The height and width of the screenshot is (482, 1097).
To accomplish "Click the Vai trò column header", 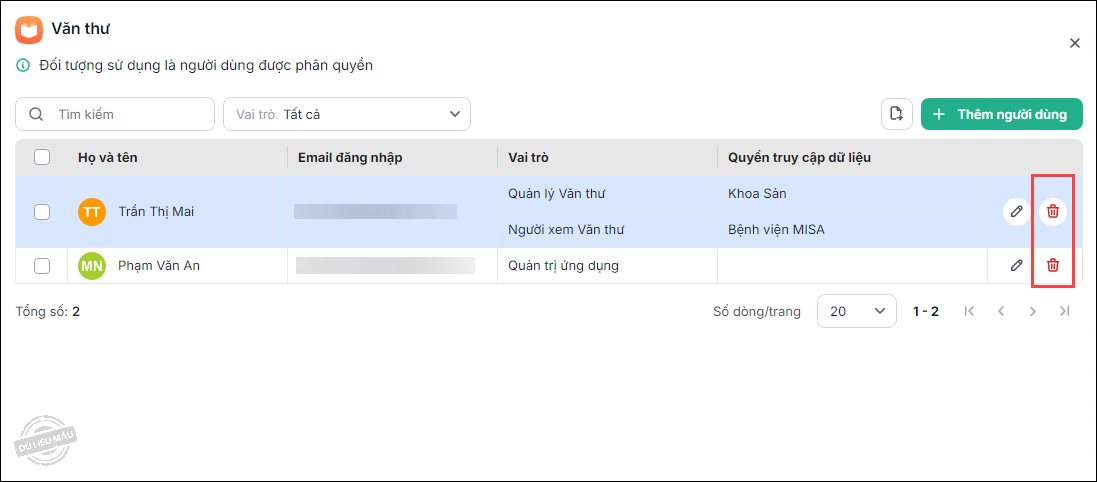I will click(528, 157).
